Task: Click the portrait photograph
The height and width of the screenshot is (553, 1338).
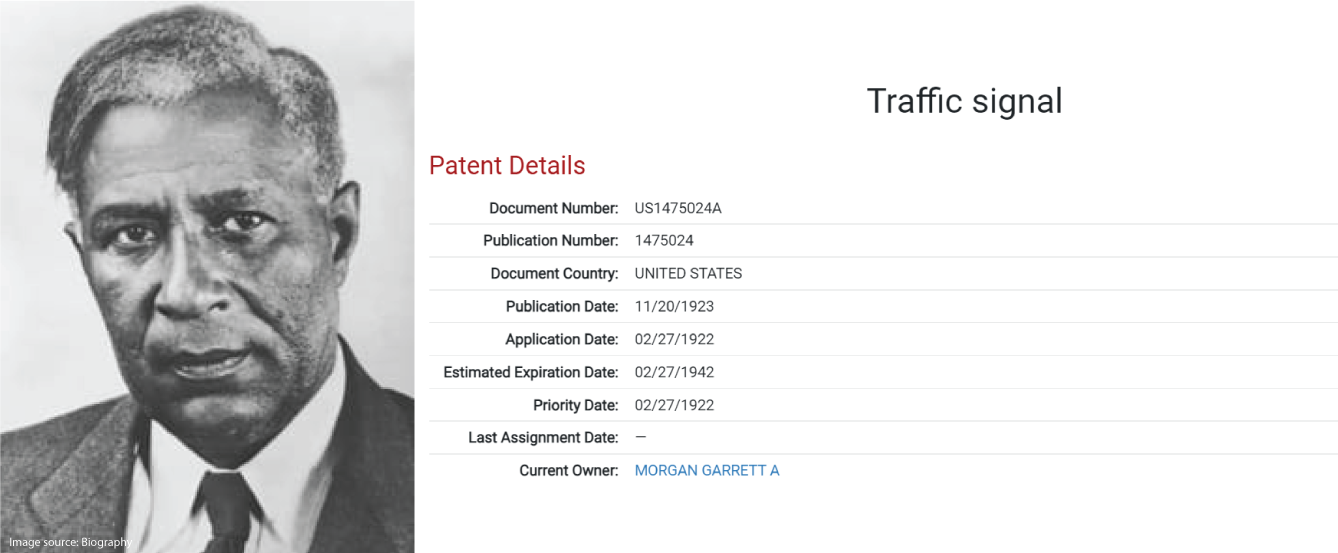Action: pyautogui.click(x=207, y=276)
